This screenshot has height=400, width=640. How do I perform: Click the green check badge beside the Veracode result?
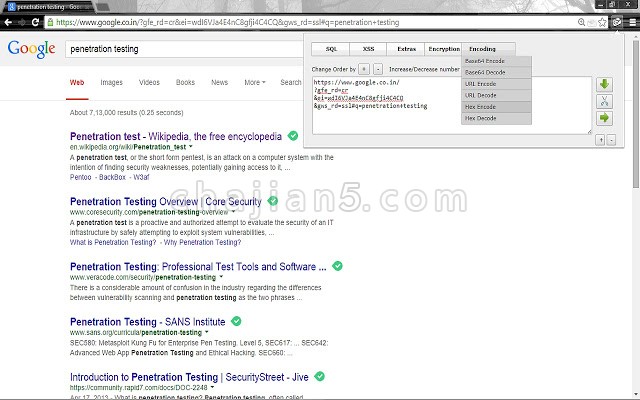point(337,266)
